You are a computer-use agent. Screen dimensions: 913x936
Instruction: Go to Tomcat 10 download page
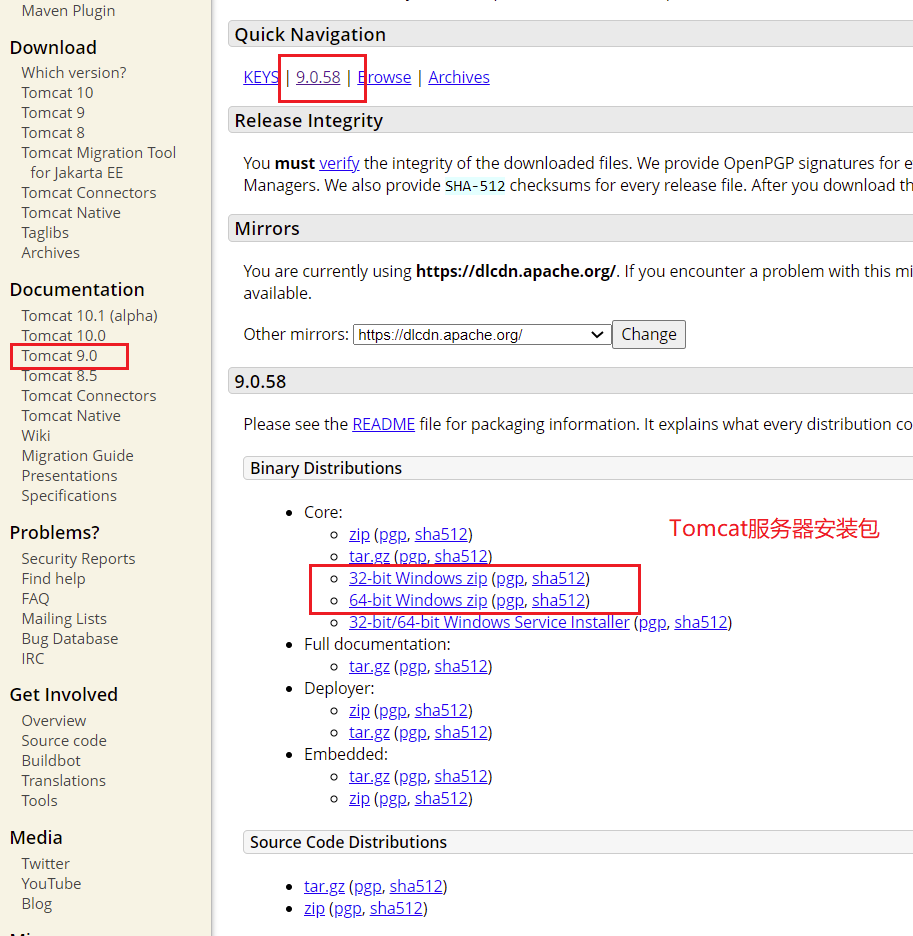coord(57,93)
